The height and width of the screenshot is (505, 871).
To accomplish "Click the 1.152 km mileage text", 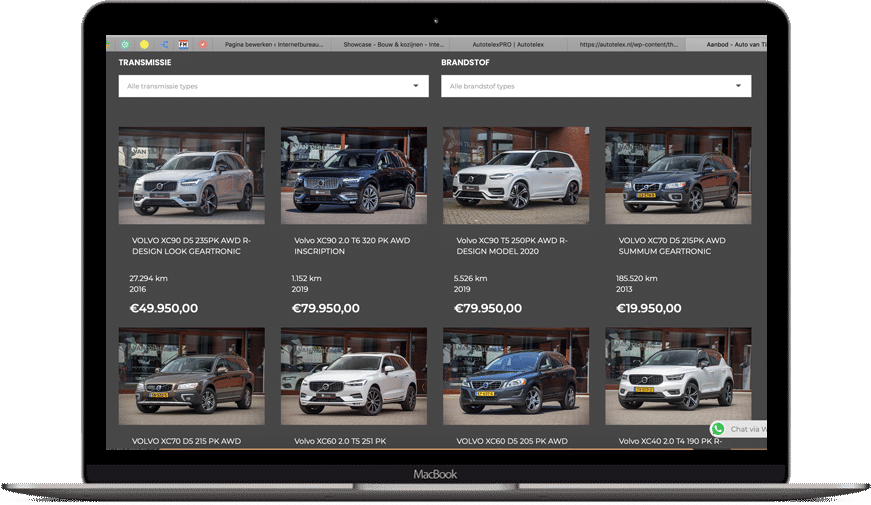I will click(306, 278).
